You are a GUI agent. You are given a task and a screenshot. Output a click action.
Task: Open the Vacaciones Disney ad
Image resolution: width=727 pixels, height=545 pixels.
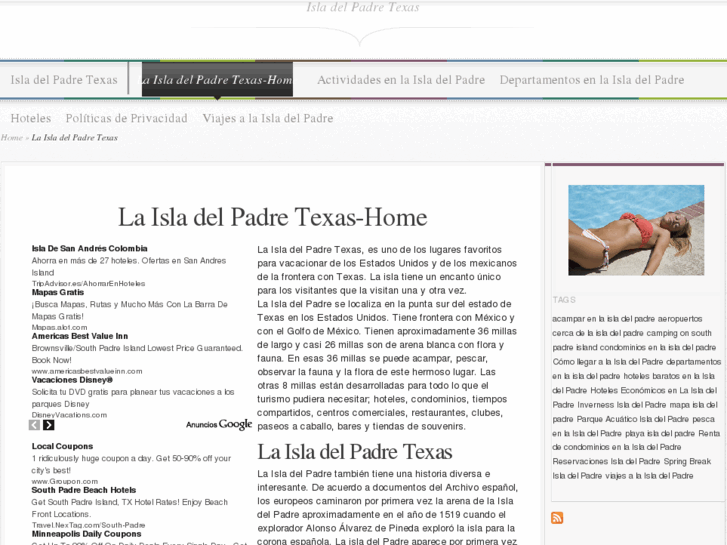click(x=72, y=380)
